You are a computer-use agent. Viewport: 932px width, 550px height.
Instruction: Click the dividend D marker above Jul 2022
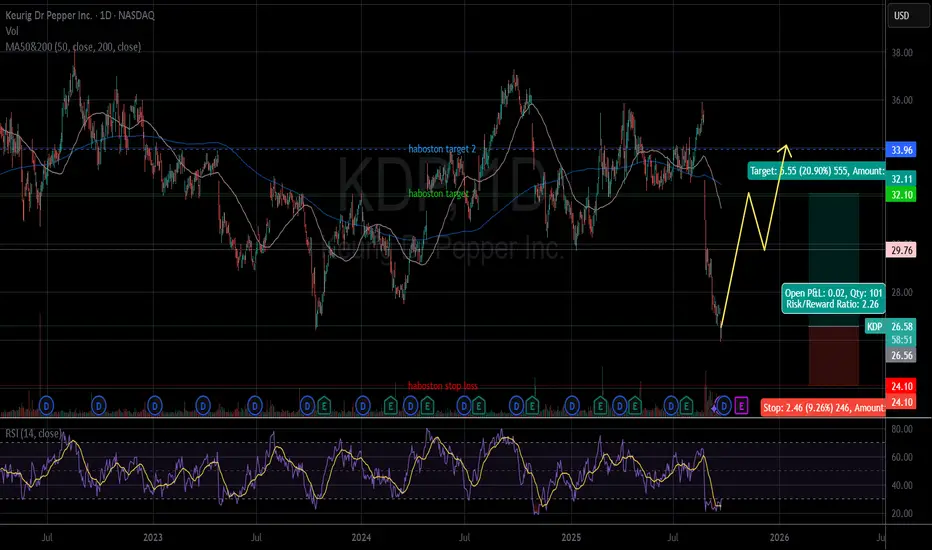tap(46, 406)
